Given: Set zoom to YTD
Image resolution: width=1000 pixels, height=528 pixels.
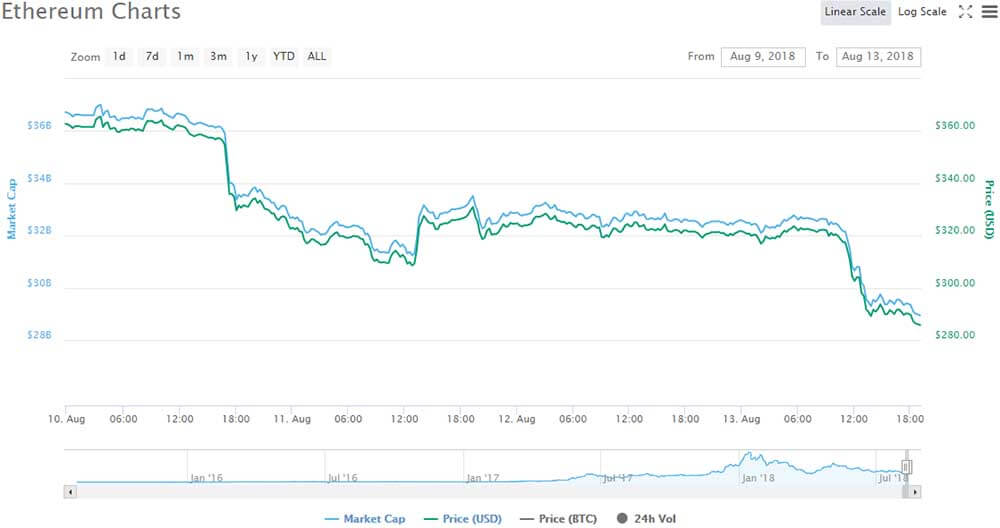Looking at the screenshot, I should tap(284, 57).
